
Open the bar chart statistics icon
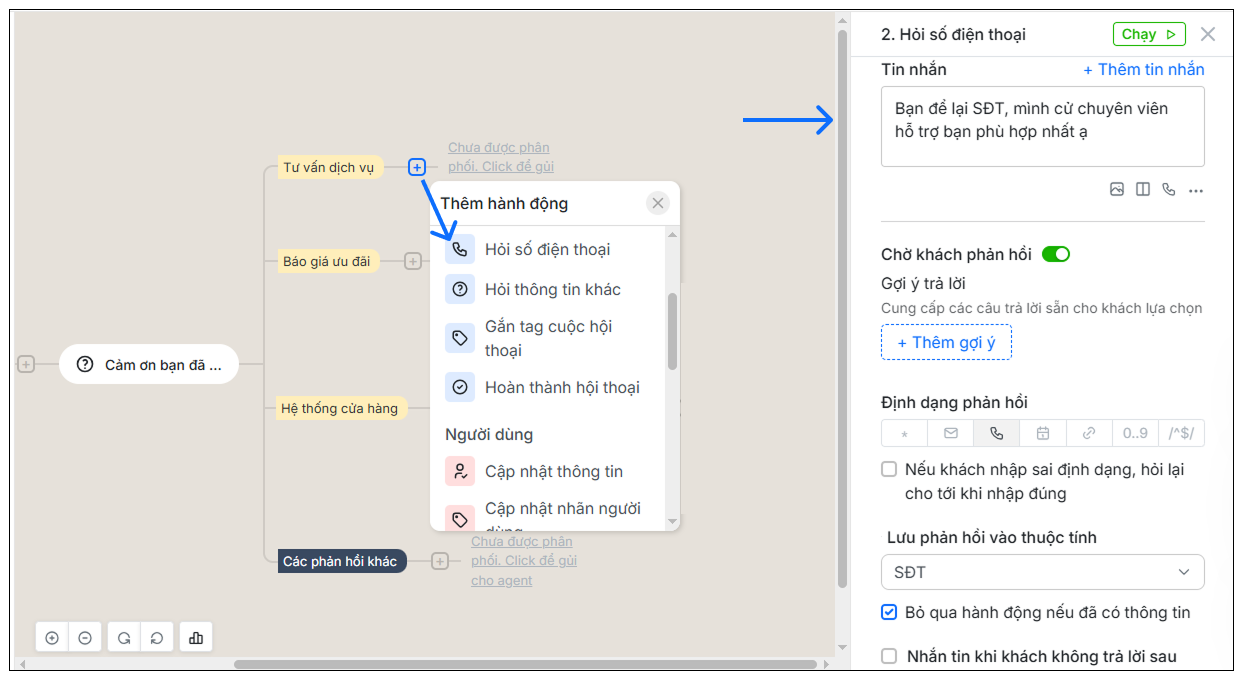click(x=196, y=638)
